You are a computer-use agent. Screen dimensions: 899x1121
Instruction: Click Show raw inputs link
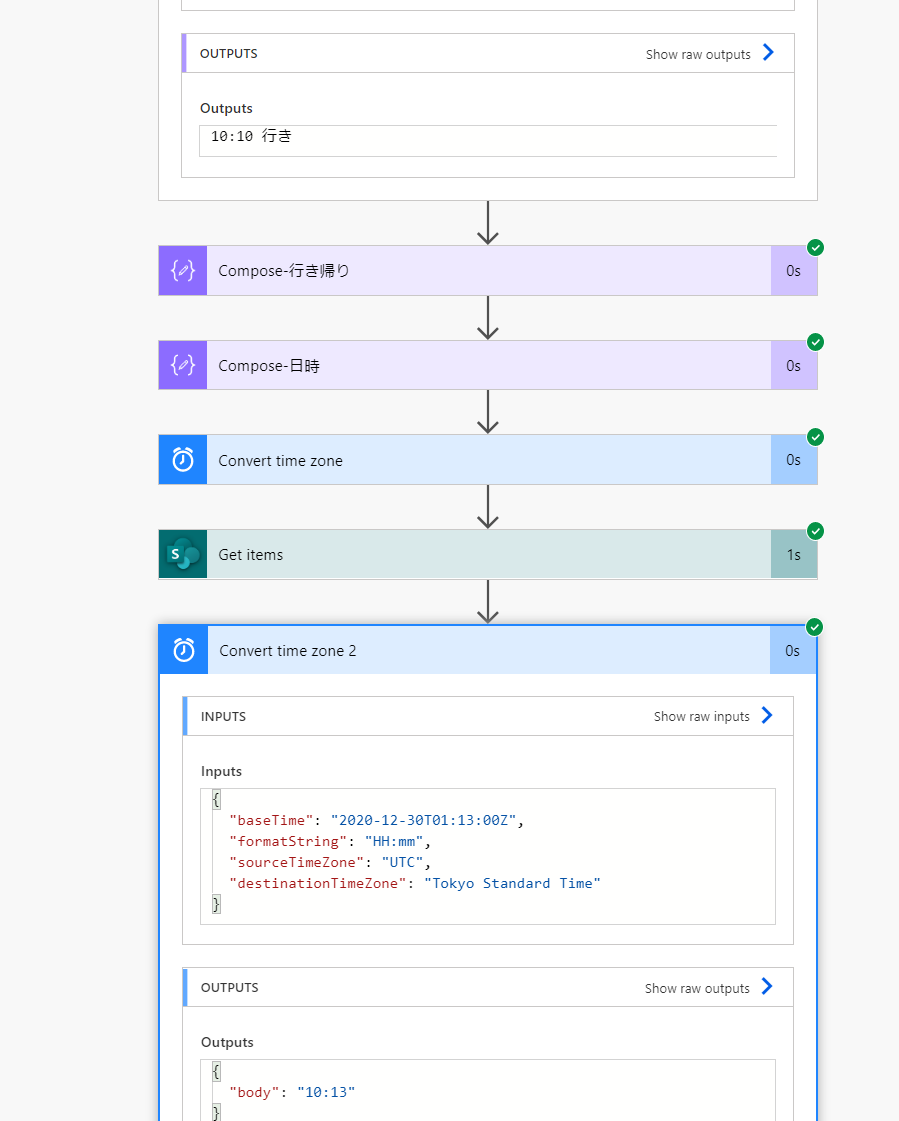(702, 716)
